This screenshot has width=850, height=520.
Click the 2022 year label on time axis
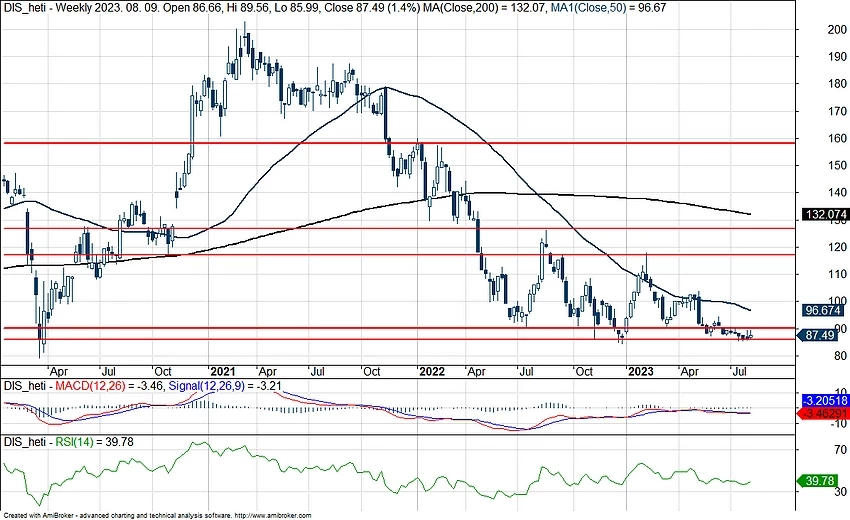432,371
